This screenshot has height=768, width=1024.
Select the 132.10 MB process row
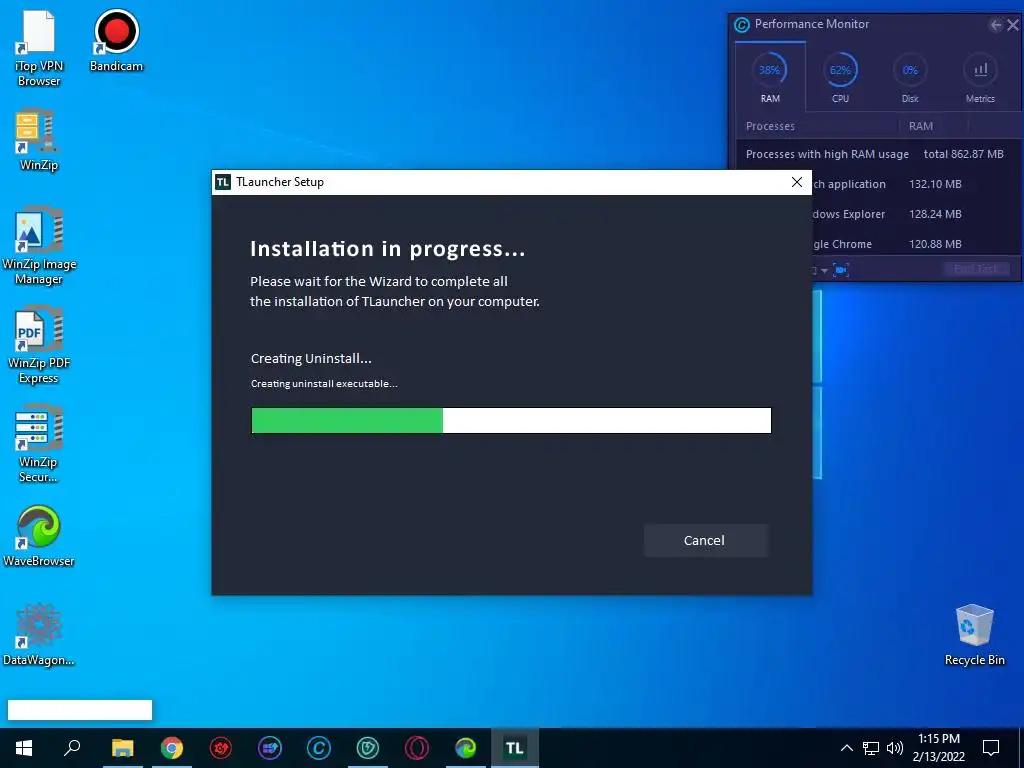click(x=917, y=184)
